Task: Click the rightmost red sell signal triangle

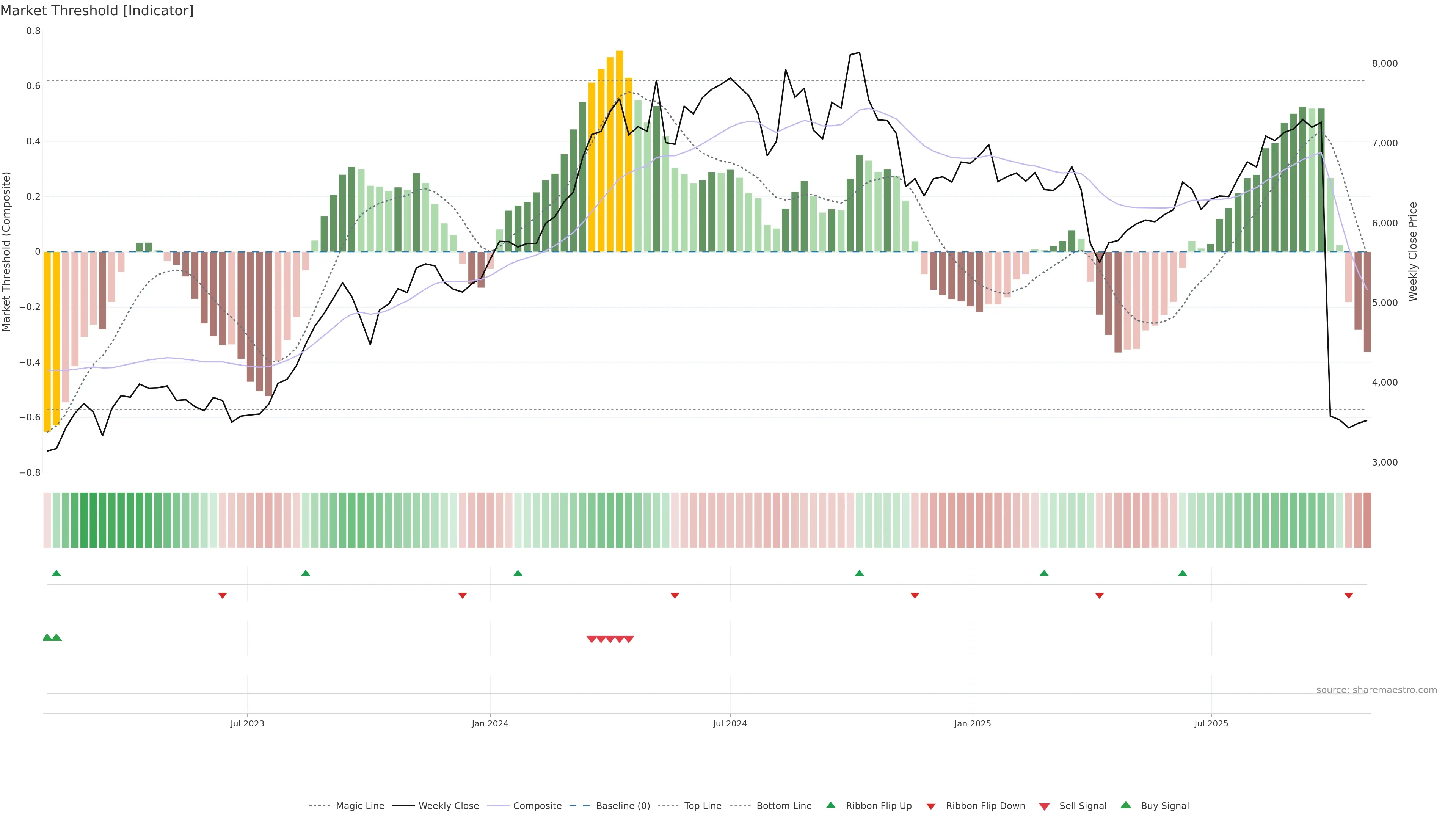Action: tap(629, 639)
